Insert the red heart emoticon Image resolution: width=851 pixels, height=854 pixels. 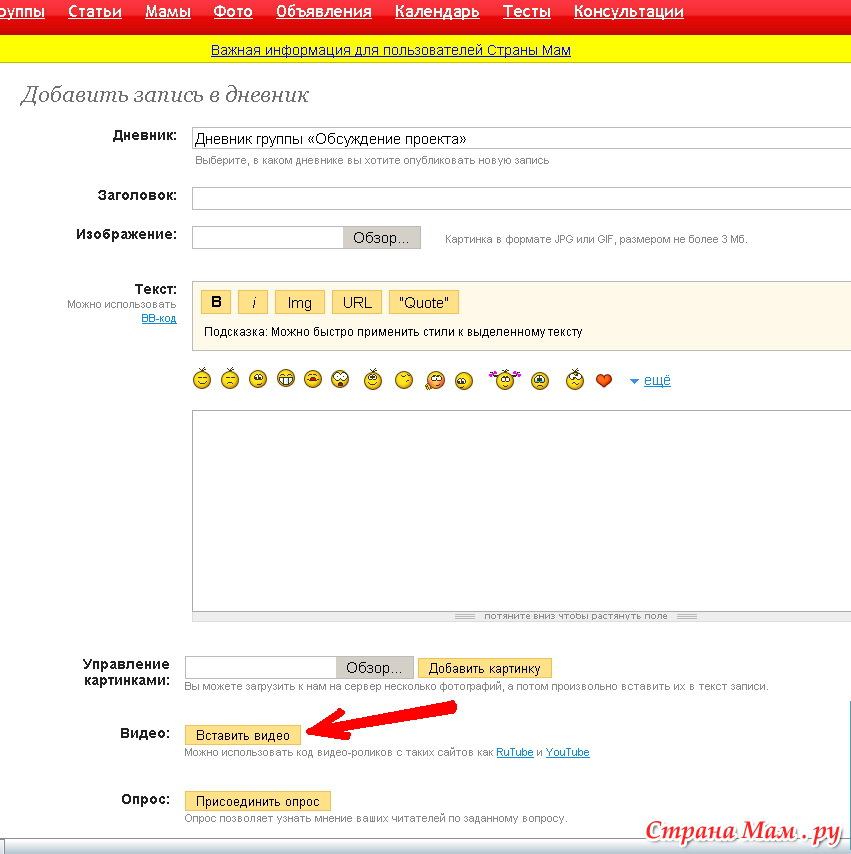pyautogui.click(x=603, y=381)
